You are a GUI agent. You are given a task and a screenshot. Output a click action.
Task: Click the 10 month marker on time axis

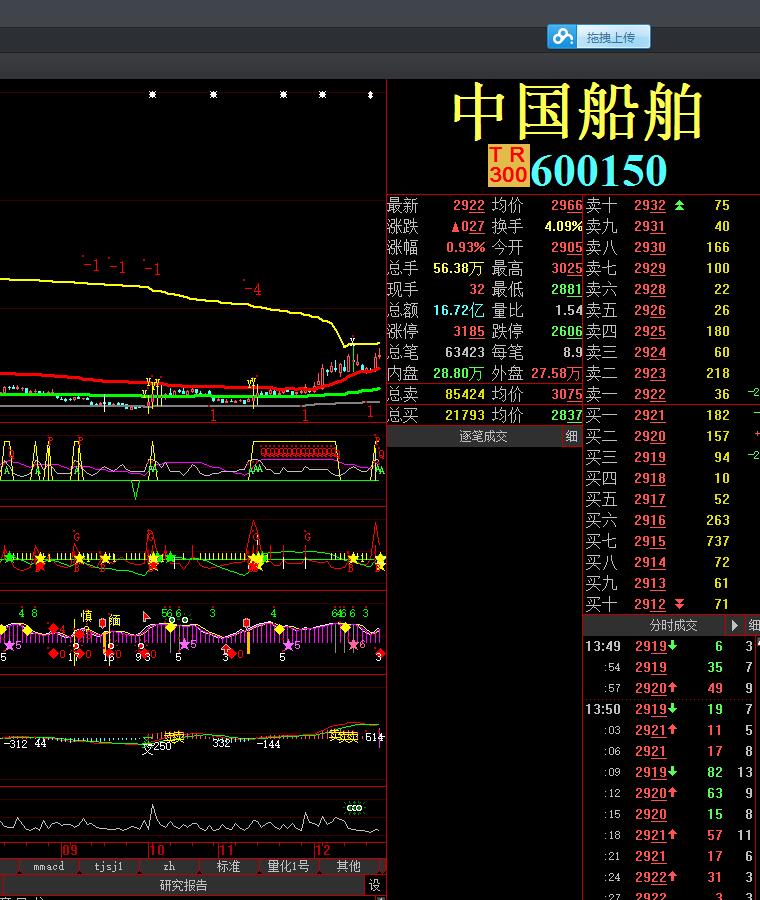157,849
